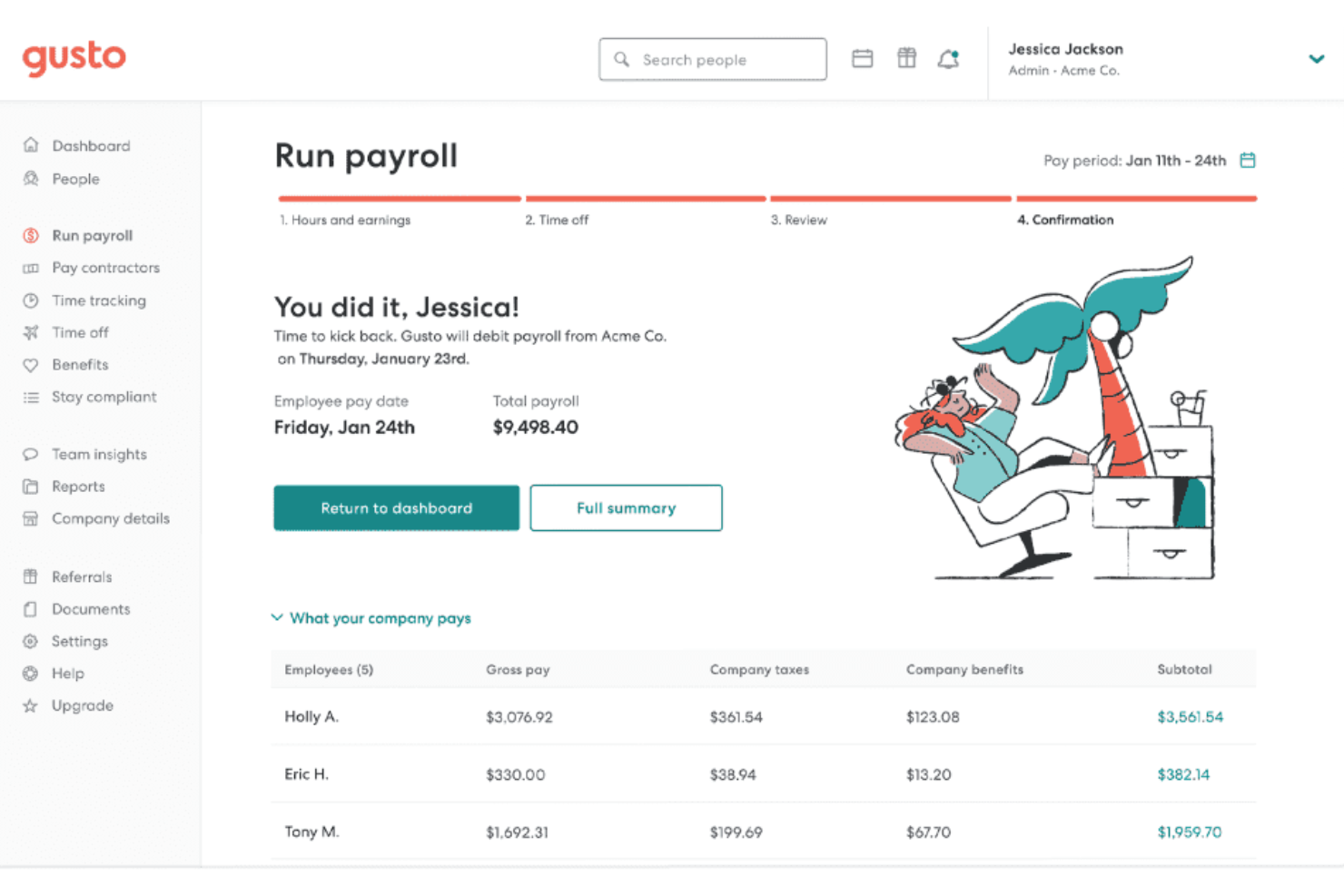Click the pay period calendar icon
The height and width of the screenshot is (896, 1344).
pos(1248,161)
